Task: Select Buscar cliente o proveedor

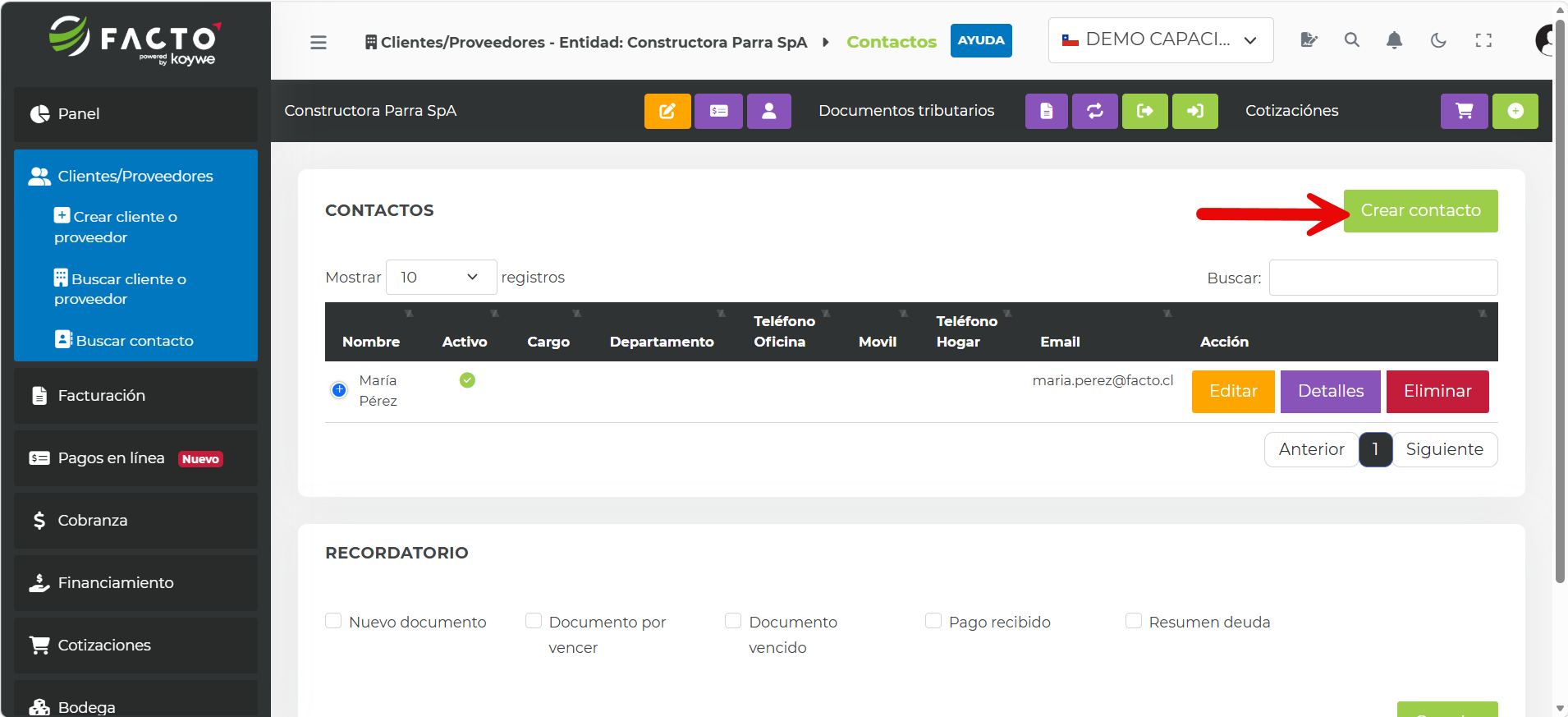Action: [120, 288]
